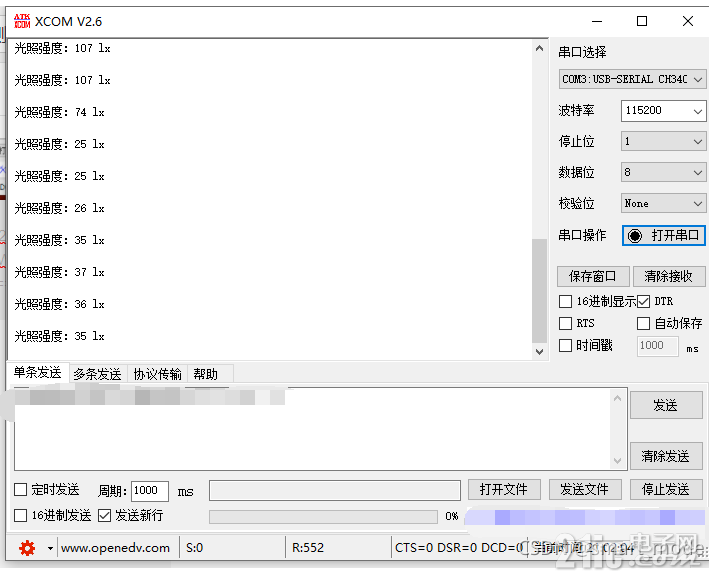
Task: Click the S:0 status bar entry
Action: tap(195, 548)
